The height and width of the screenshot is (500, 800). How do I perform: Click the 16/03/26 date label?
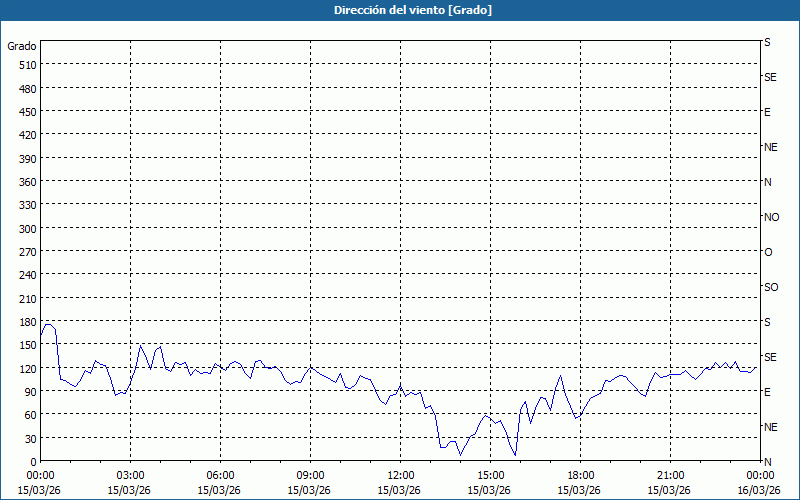click(x=758, y=490)
